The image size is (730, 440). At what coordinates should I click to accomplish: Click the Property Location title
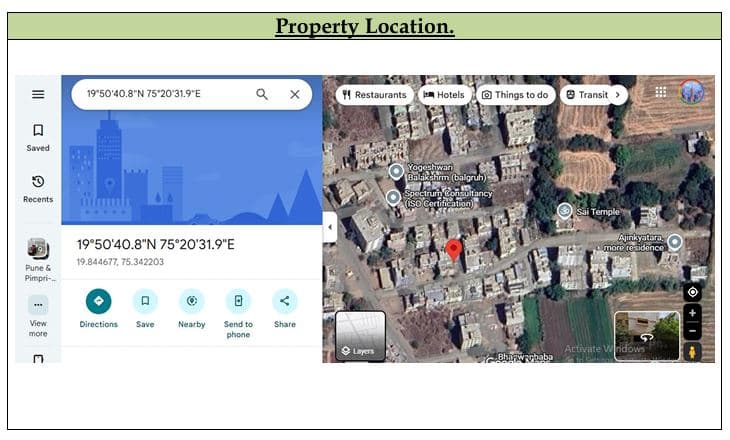(365, 26)
